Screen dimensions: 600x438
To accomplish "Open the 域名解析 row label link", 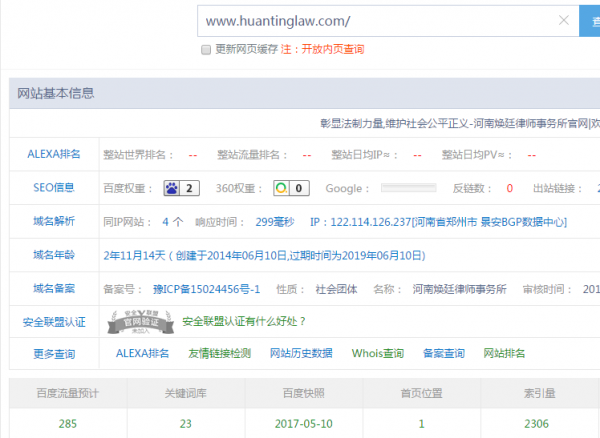I will (54, 221).
